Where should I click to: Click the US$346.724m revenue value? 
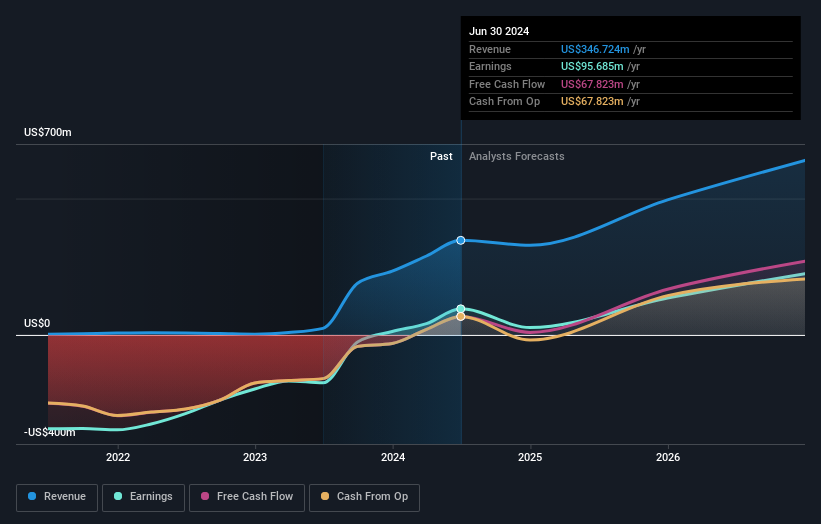pos(595,49)
